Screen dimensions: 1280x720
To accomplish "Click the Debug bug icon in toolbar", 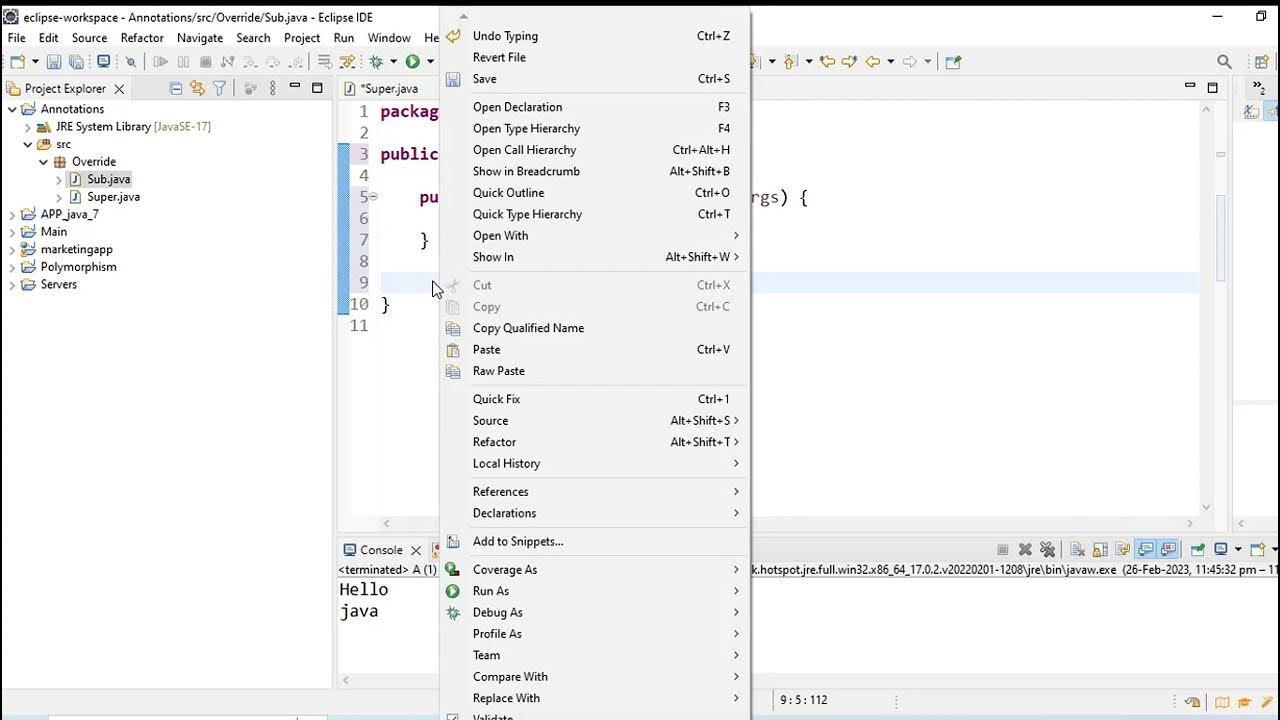I will tap(376, 62).
